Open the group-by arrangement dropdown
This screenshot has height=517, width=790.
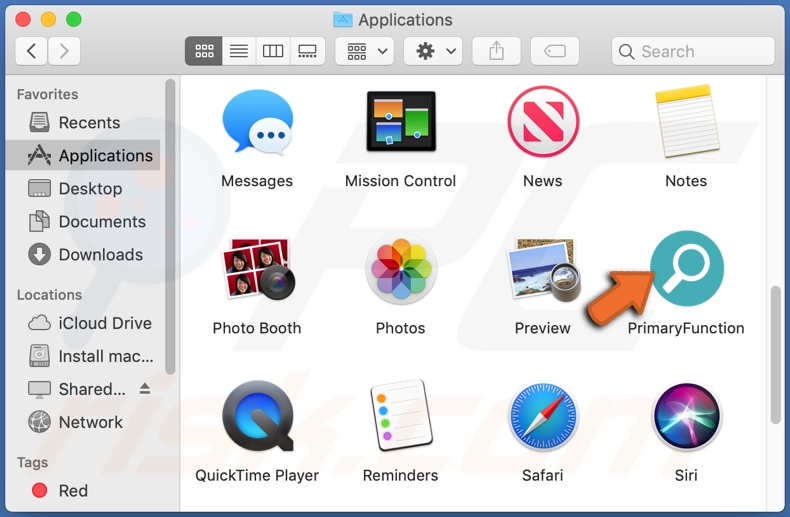pyautogui.click(x=365, y=51)
